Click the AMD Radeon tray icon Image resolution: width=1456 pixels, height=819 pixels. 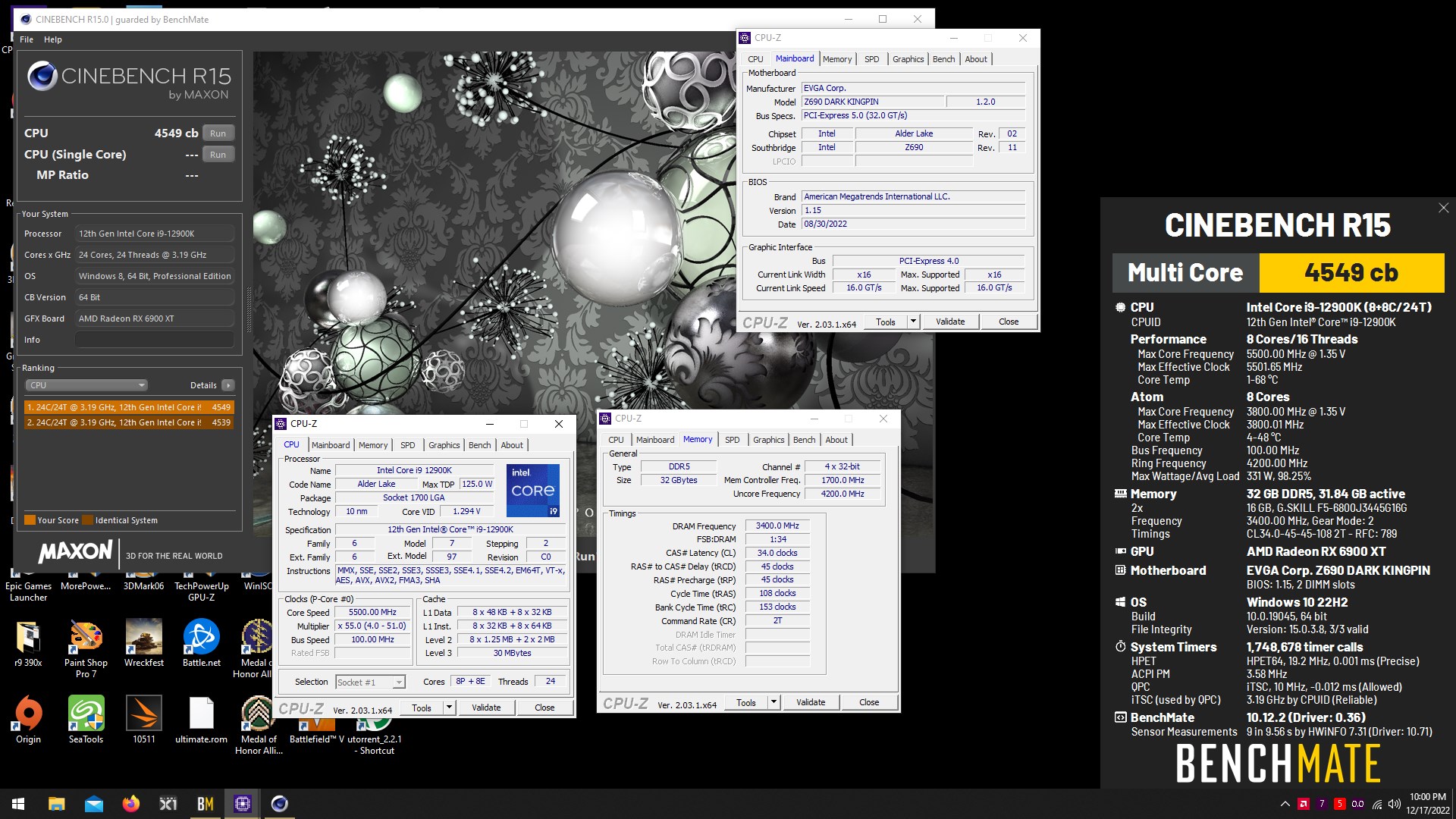pos(1304,804)
